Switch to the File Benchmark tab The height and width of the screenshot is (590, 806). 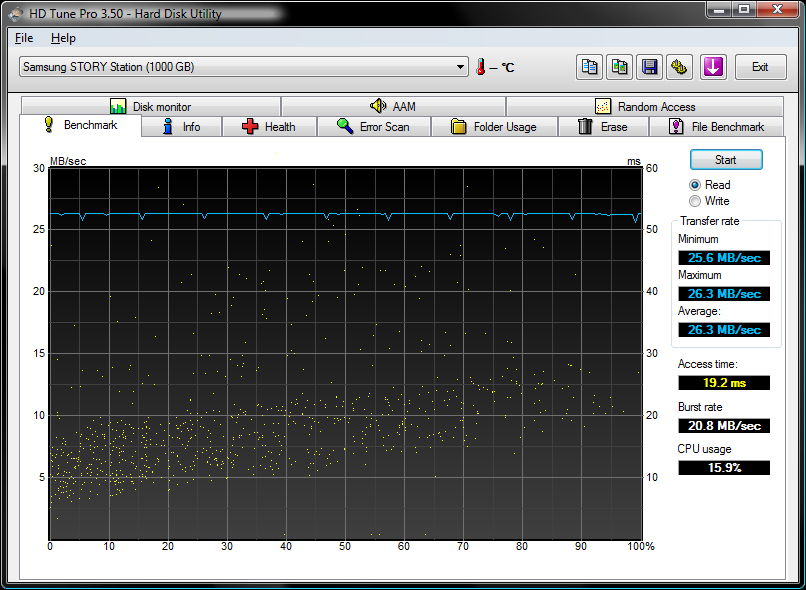717,126
